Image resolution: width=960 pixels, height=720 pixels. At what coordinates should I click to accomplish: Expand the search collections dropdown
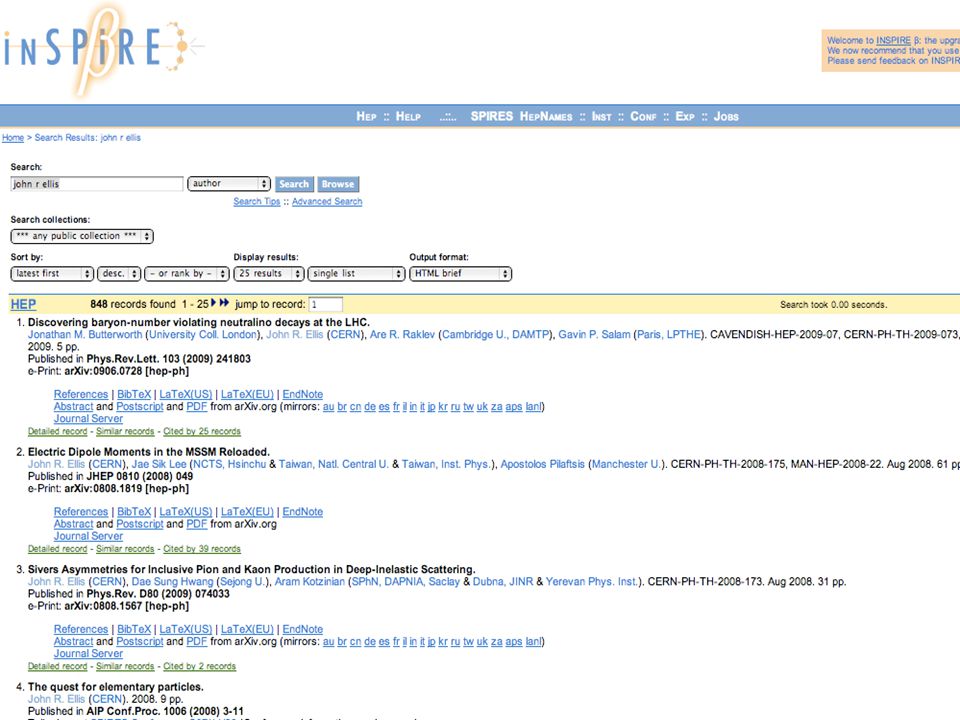click(82, 236)
